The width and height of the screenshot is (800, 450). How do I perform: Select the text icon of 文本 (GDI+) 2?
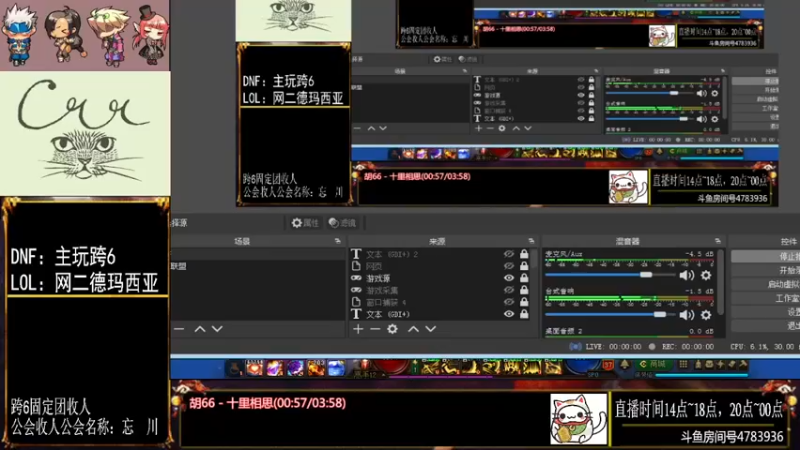pos(356,254)
